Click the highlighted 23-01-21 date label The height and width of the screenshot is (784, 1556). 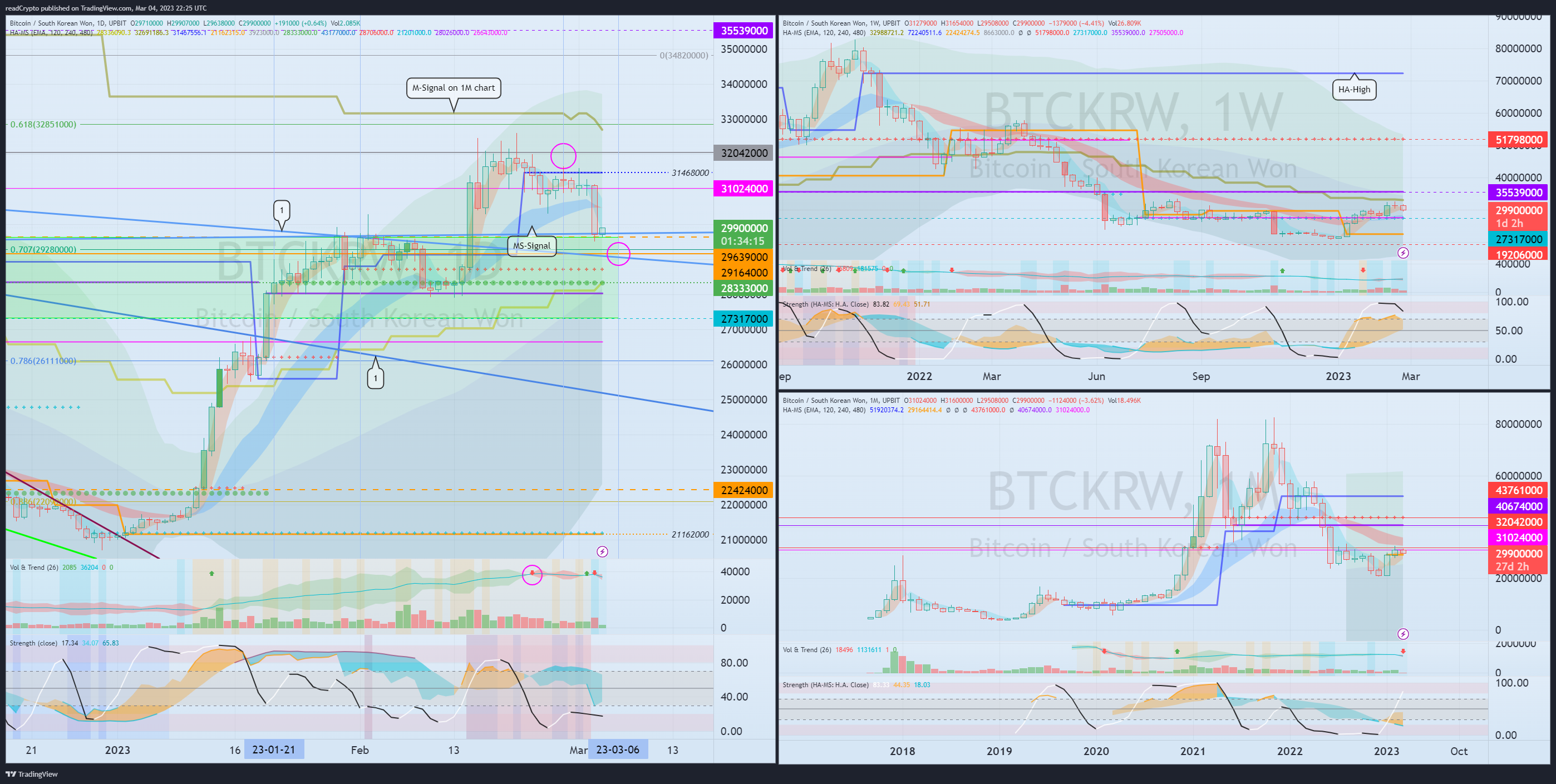(274, 750)
